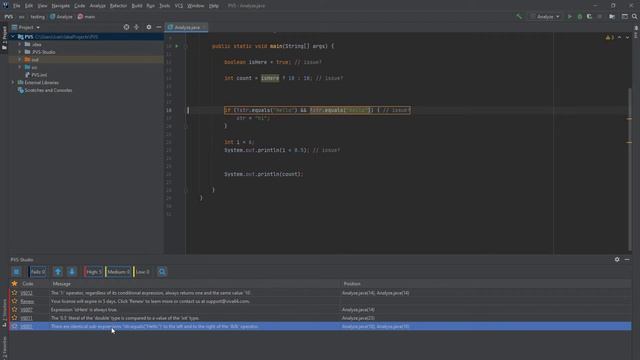Screen dimensions: 640x360
Task: Open the Refactor menu
Action: (118, 6)
